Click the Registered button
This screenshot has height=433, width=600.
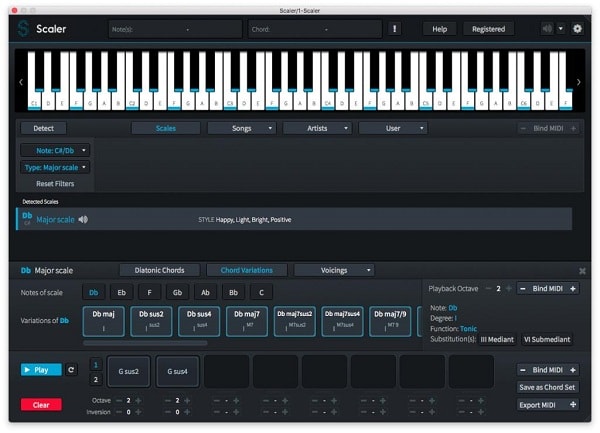[x=488, y=29]
